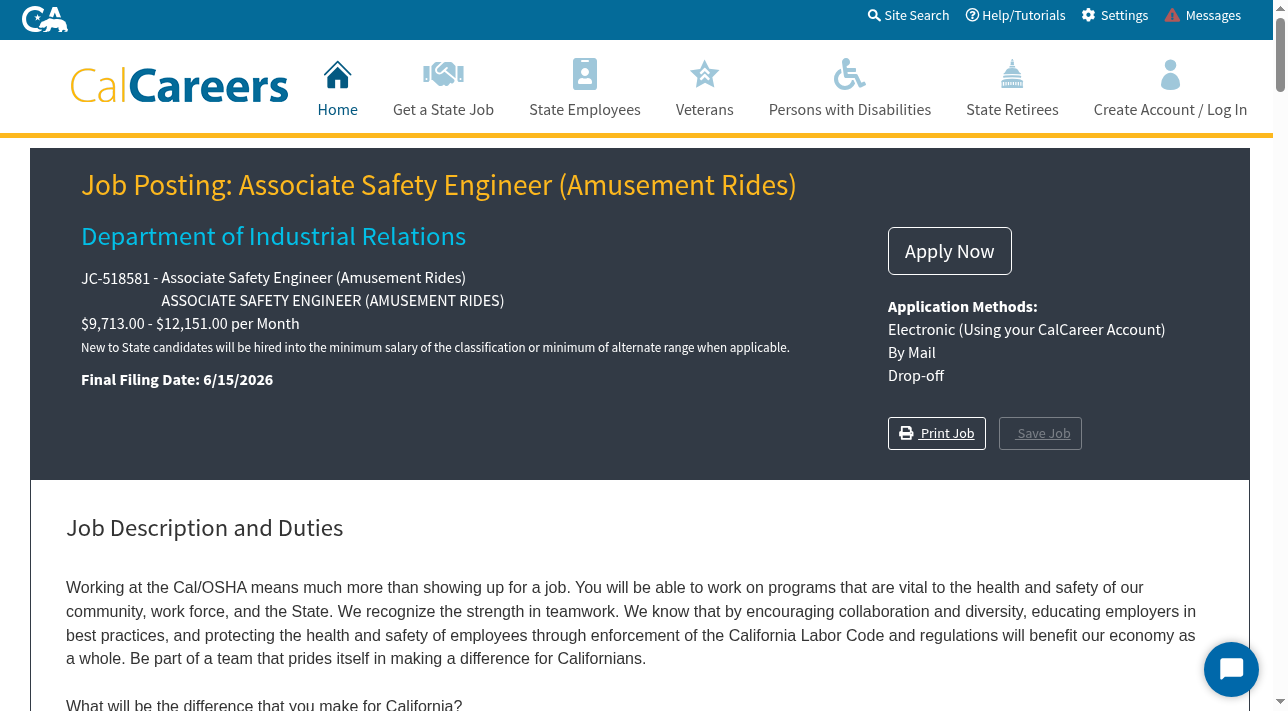Select State Employees menu item
The image size is (1288, 711).
coord(585,110)
